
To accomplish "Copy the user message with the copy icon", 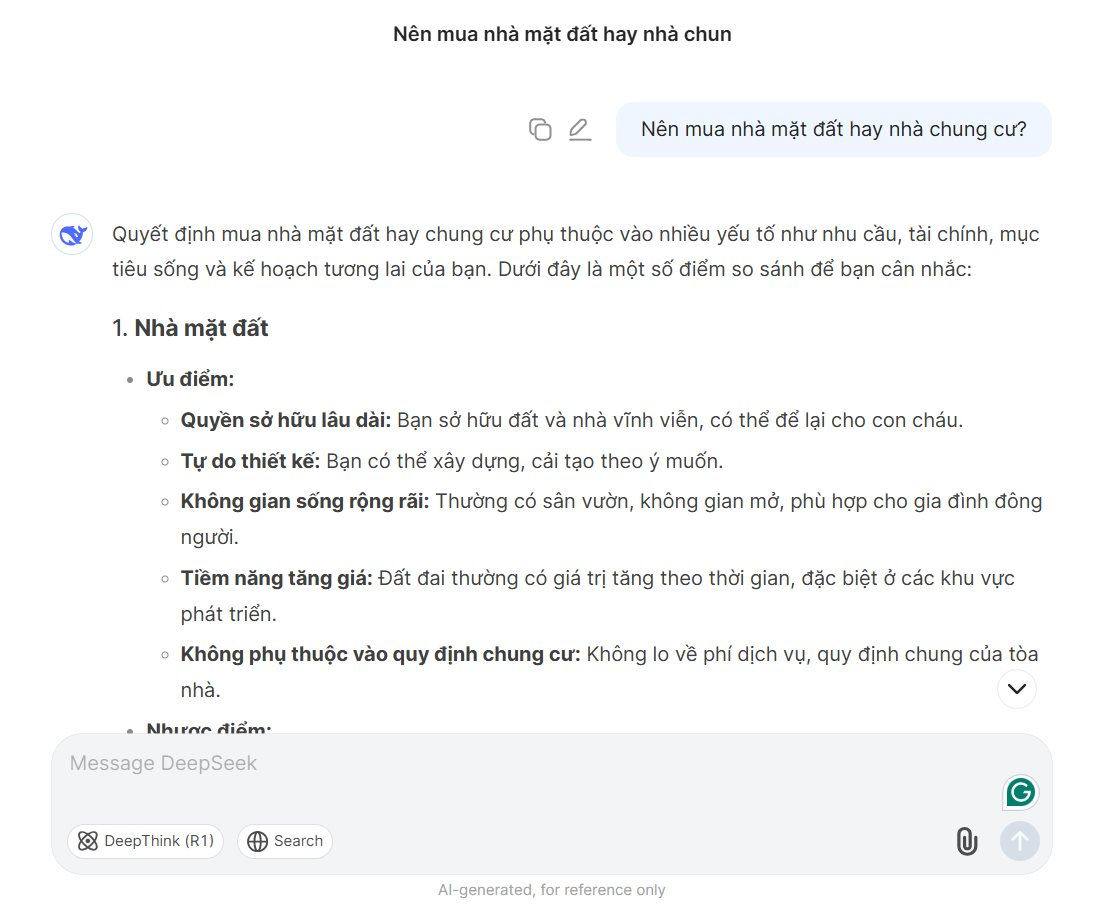I will (x=540, y=129).
